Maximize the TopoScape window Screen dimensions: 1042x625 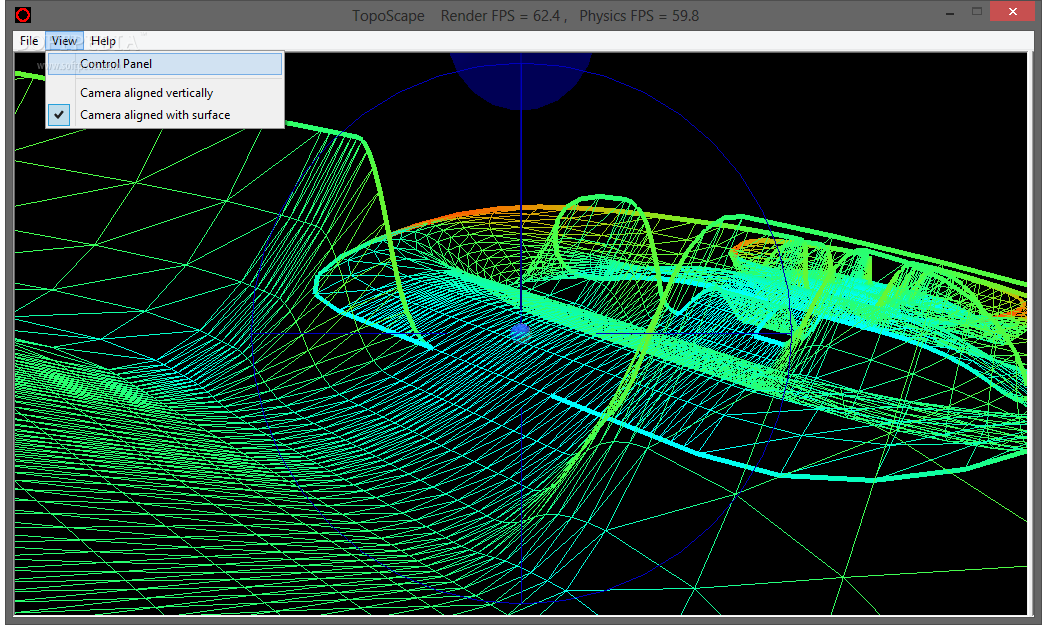(977, 12)
